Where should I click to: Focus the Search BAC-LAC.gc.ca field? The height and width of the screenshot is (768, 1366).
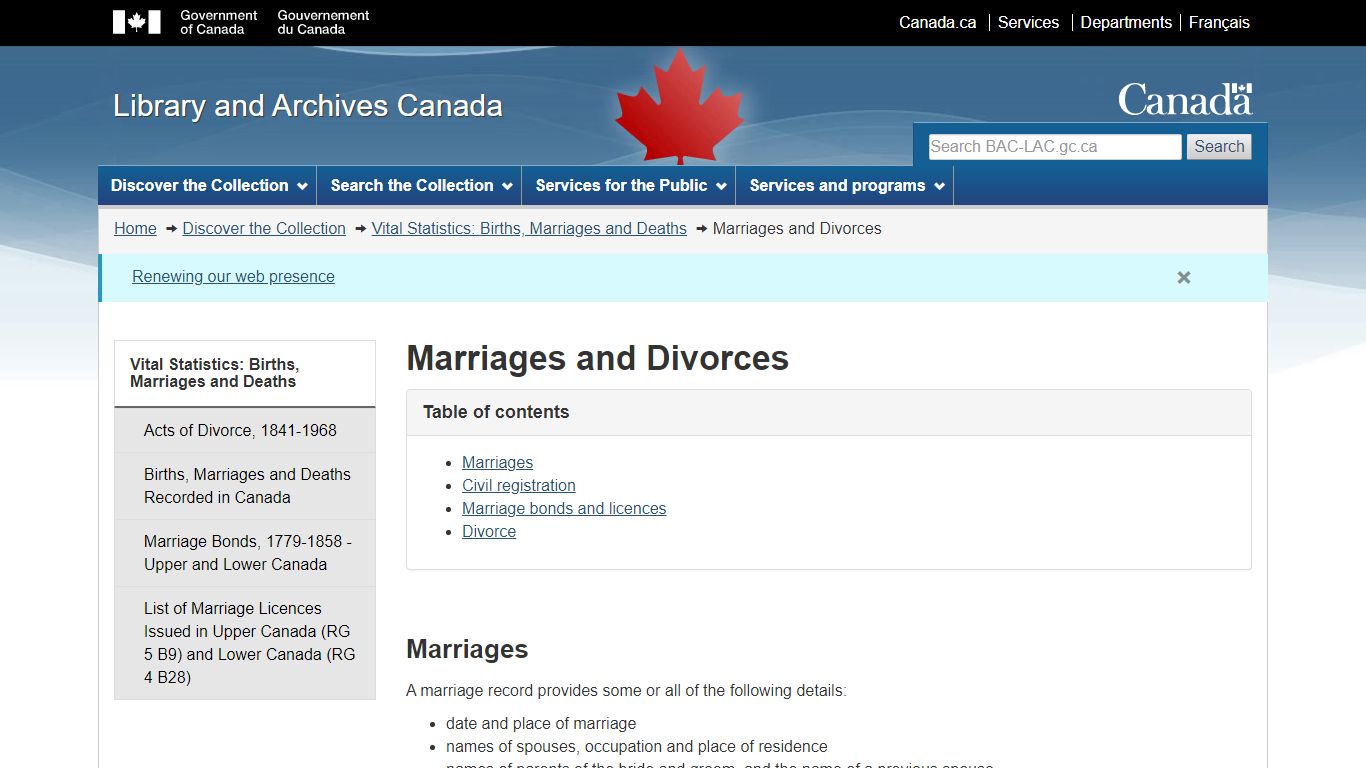pos(1055,147)
